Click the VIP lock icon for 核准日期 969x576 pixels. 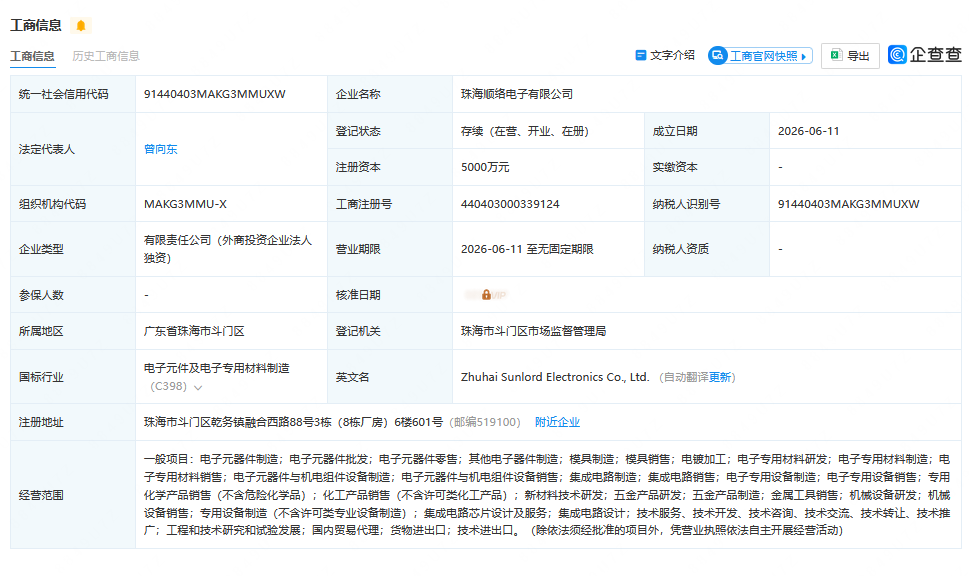coord(486,295)
